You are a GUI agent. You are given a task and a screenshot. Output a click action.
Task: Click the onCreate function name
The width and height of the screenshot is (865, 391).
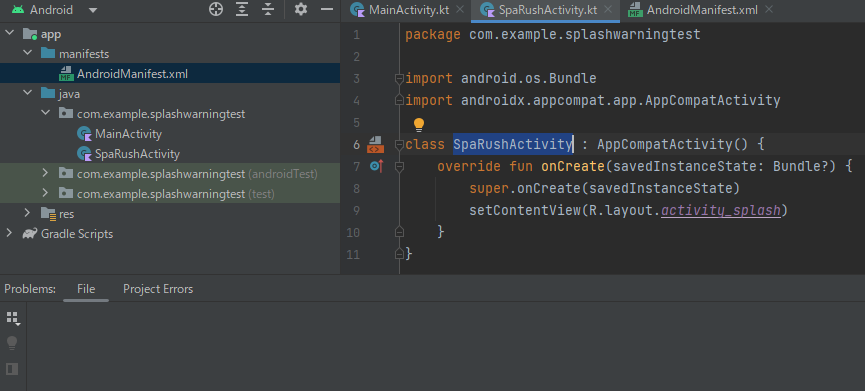573,167
